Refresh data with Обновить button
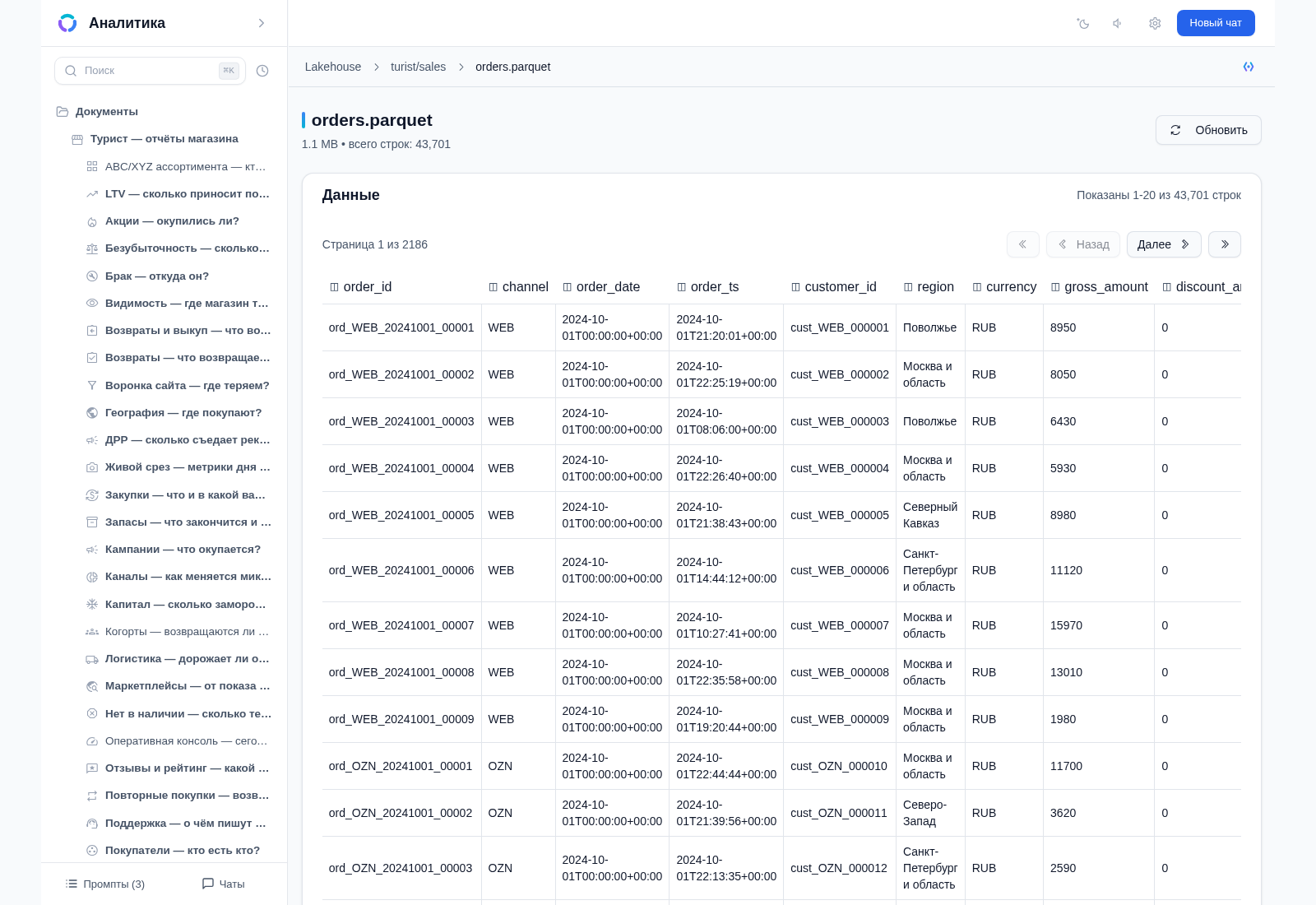The image size is (1316, 905). pyautogui.click(x=1208, y=130)
